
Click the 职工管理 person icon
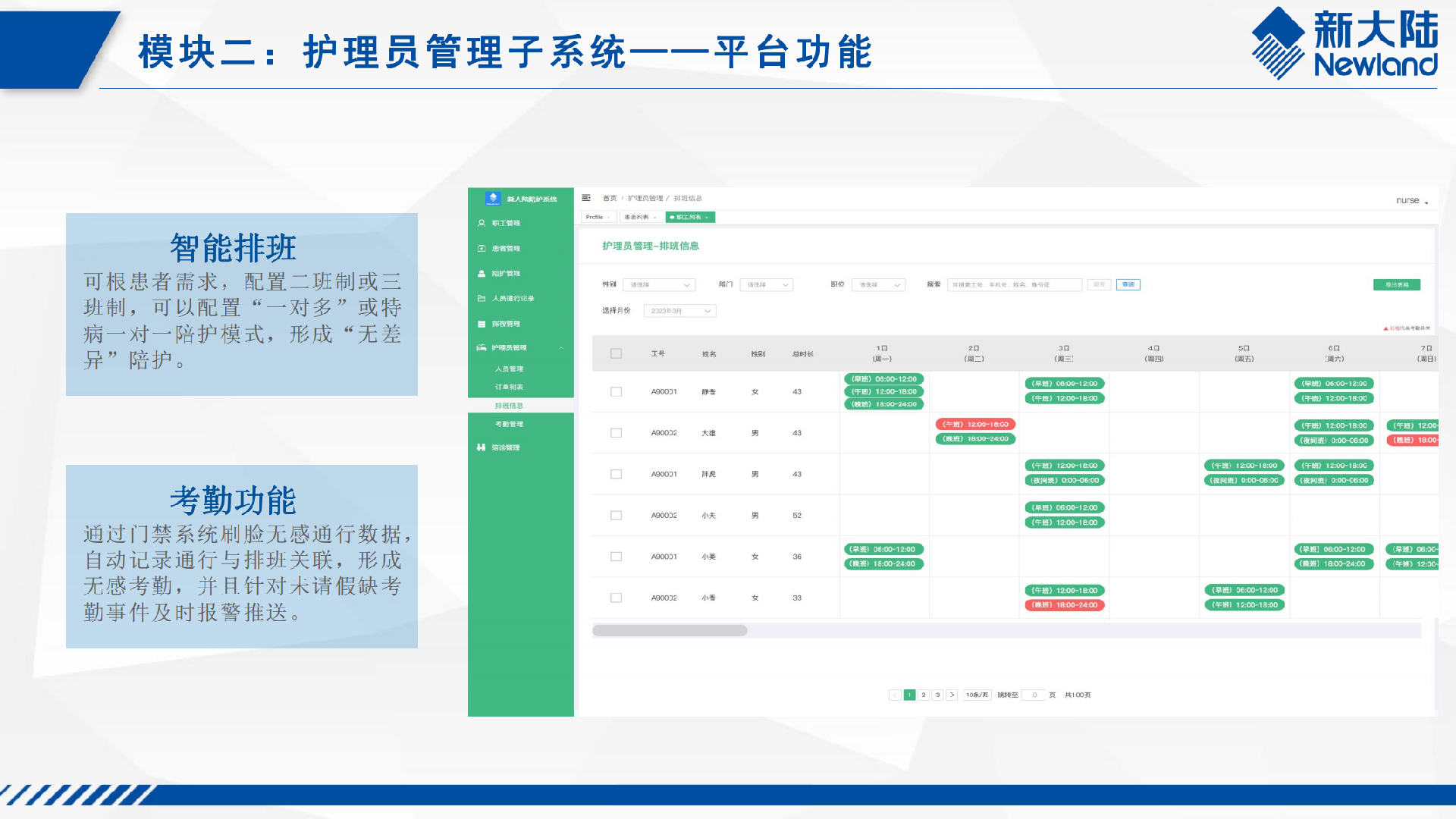pyautogui.click(x=482, y=223)
